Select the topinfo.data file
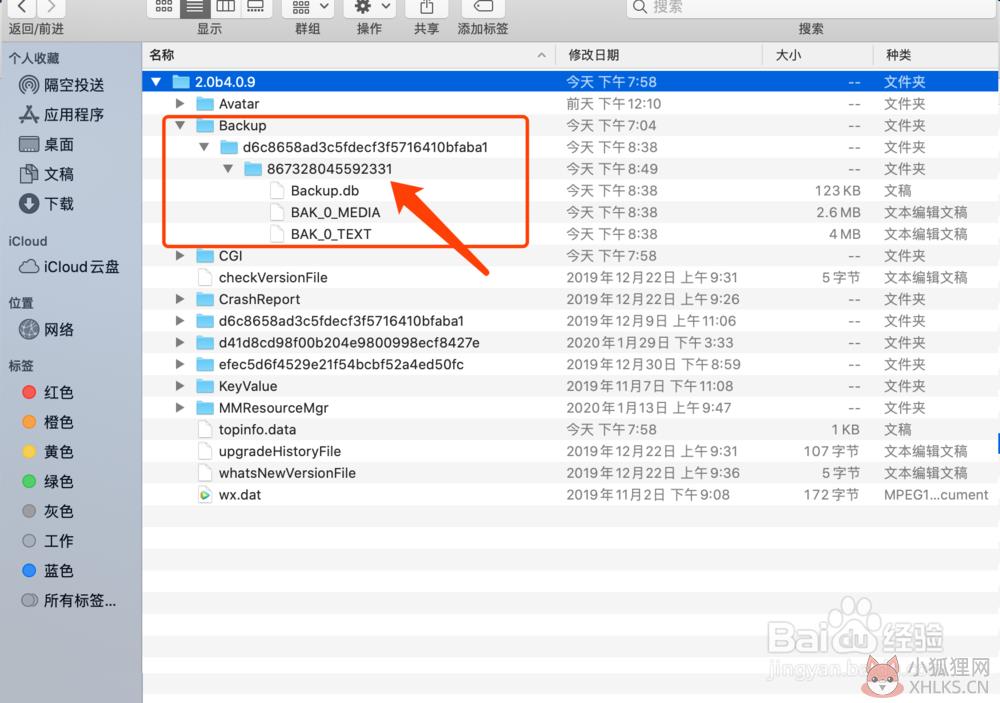The width and height of the screenshot is (1000, 703). [257, 429]
